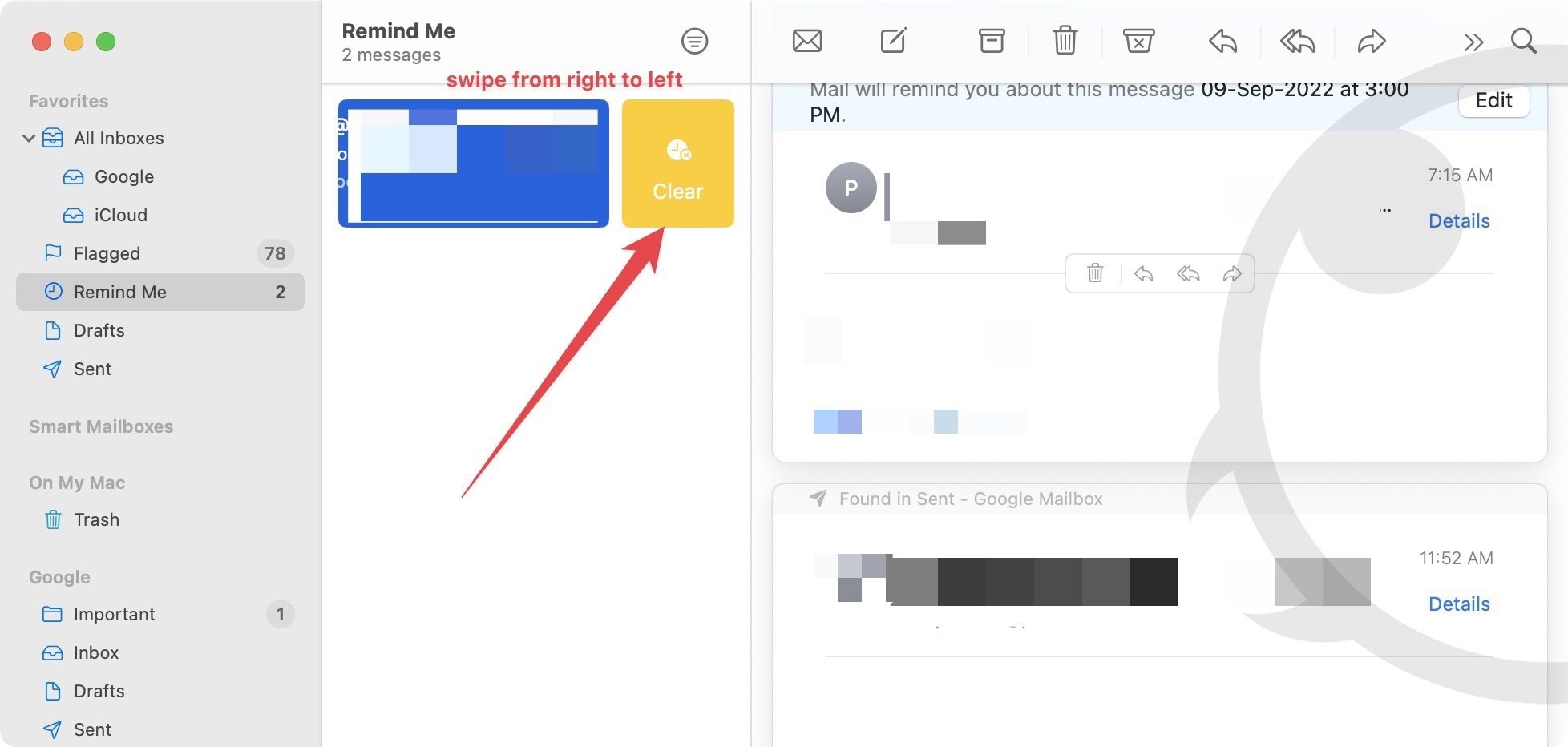Toggle the message filter in Remind Me list
Viewport: 1568px width, 747px height.
694,40
